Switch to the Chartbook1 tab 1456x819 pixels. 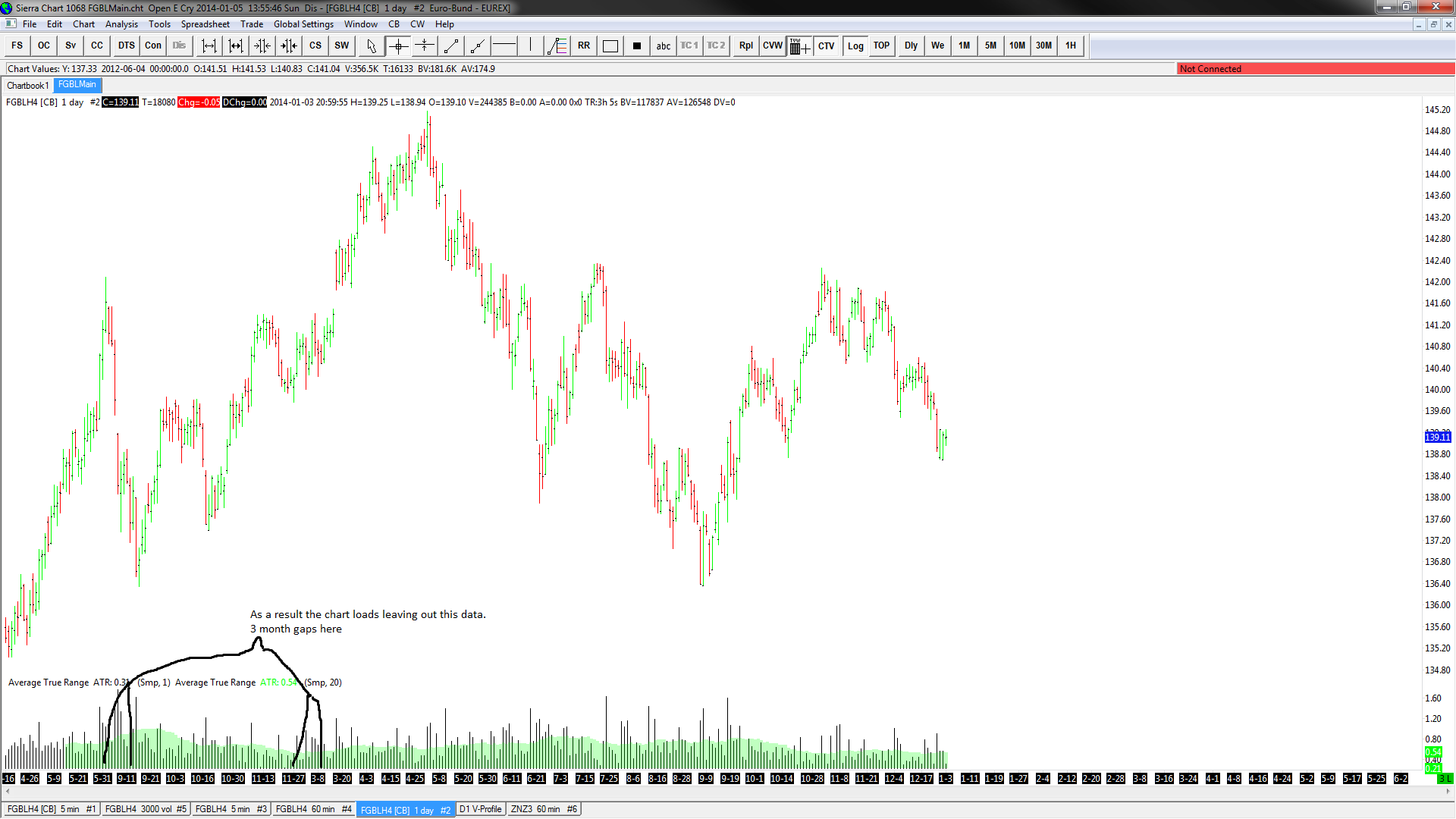point(28,85)
